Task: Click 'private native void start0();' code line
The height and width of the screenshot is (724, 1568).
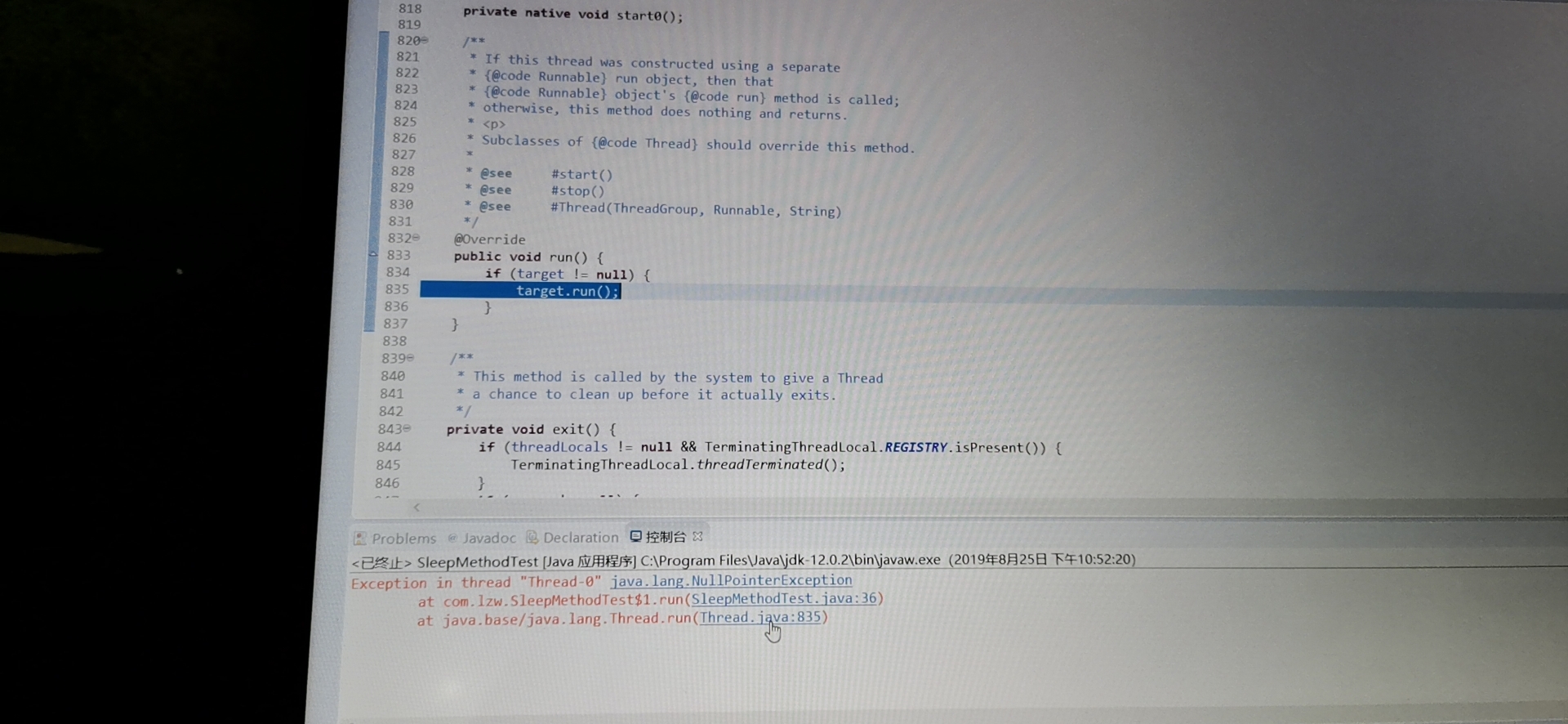Action: pos(572,14)
